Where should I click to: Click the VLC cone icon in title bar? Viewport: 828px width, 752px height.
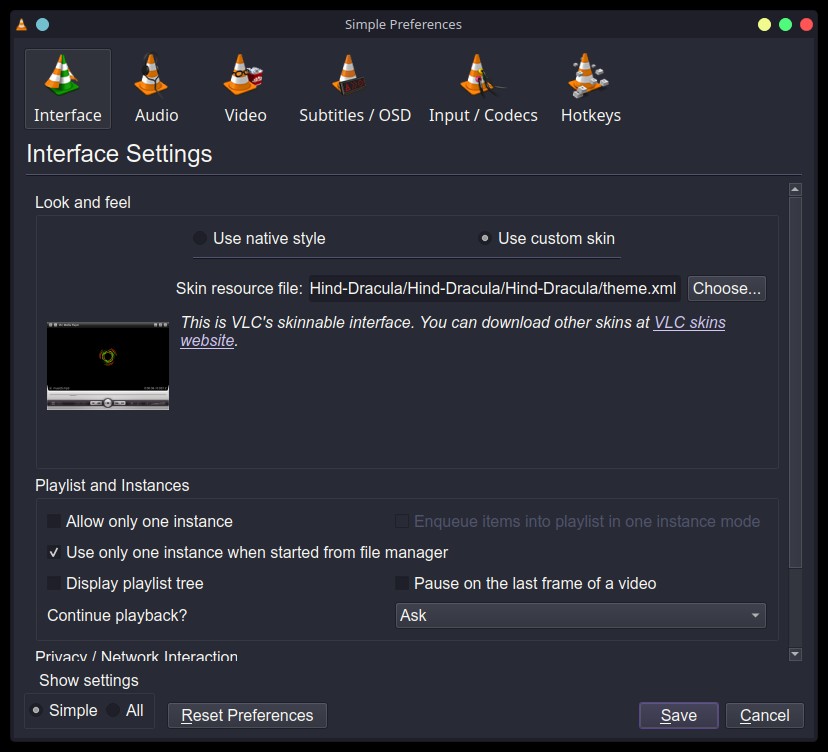(21, 24)
